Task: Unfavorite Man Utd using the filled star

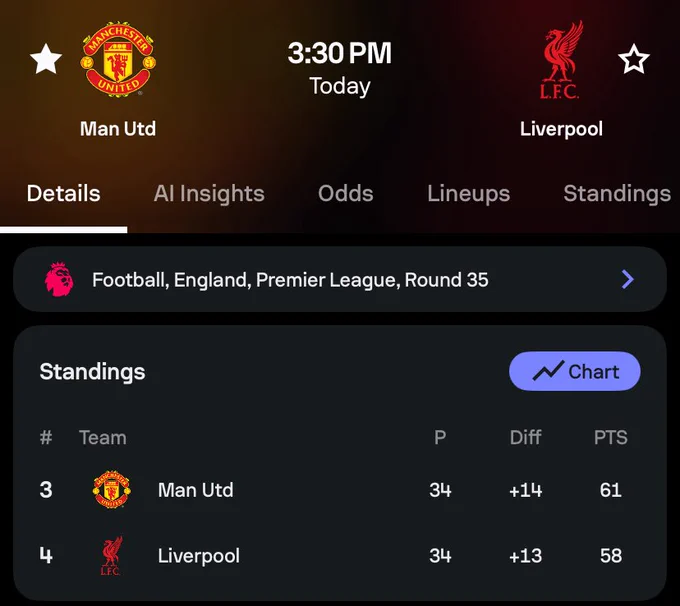Action: (x=46, y=59)
